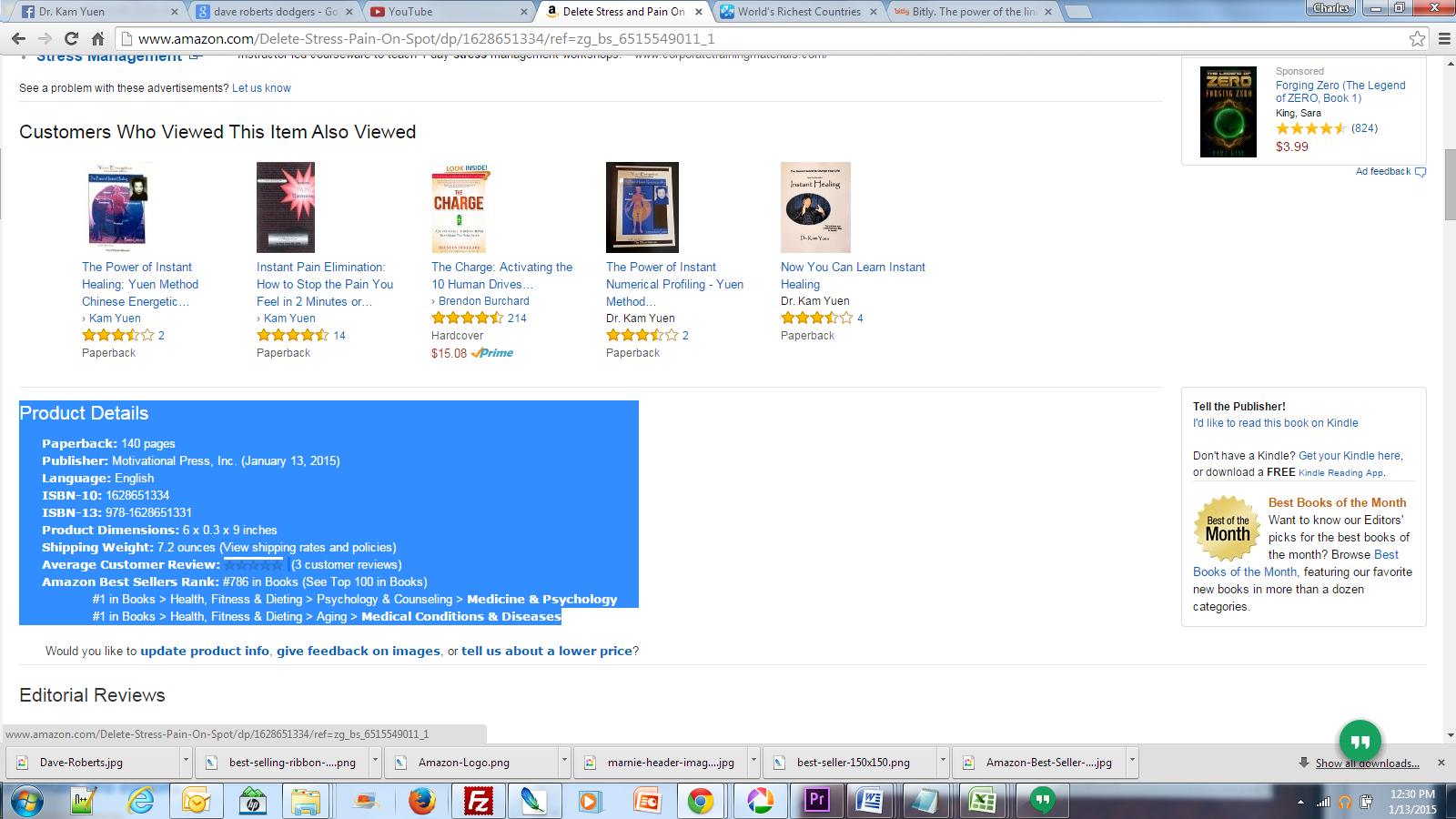Viewport: 1456px width, 819px height.
Task: Click 'Show all downloads' link
Action: [1367, 763]
